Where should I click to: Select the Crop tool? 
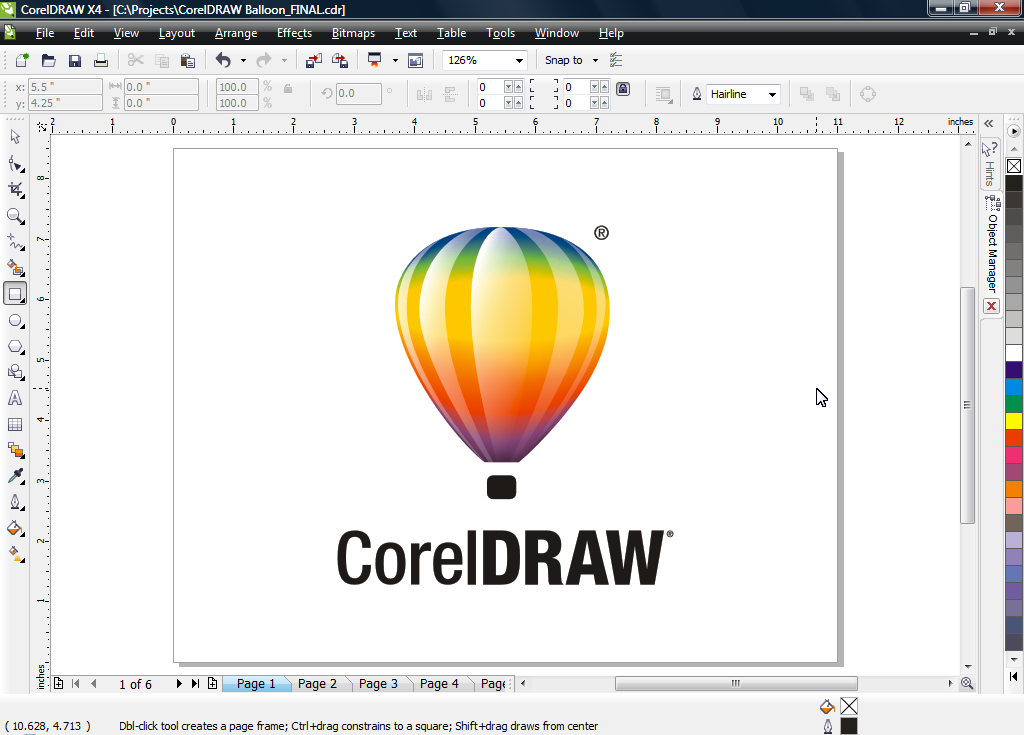[x=15, y=190]
